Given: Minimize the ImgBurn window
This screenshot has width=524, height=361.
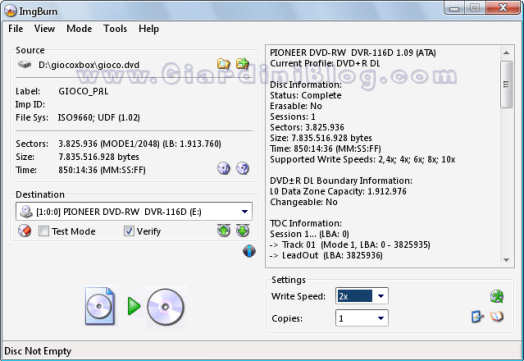Looking at the screenshot, I should (454, 8).
